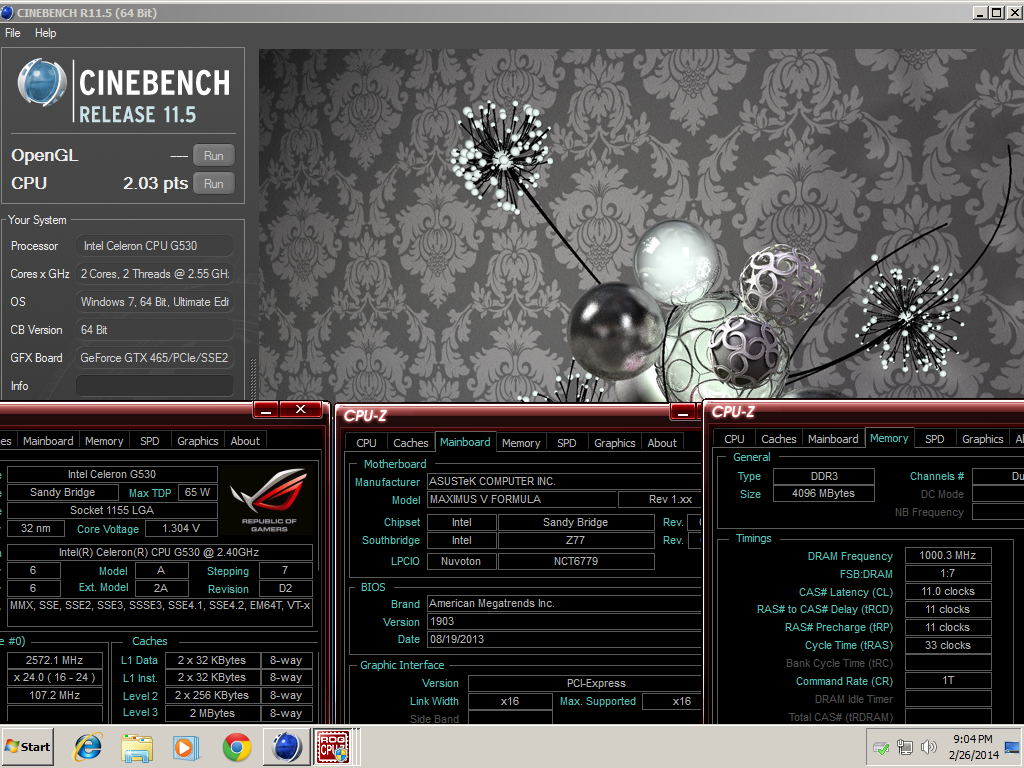The height and width of the screenshot is (768, 1024).
Task: Open the volume speaker tray icon
Action: tap(928, 747)
